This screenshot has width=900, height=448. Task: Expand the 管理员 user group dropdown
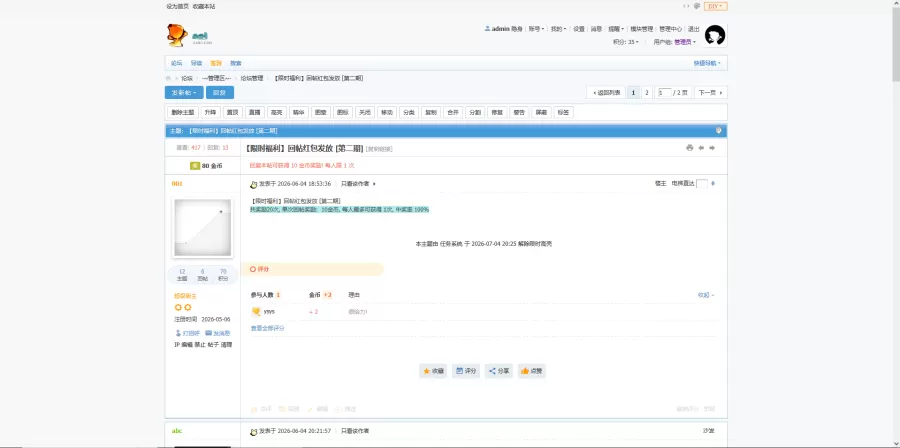(685, 42)
